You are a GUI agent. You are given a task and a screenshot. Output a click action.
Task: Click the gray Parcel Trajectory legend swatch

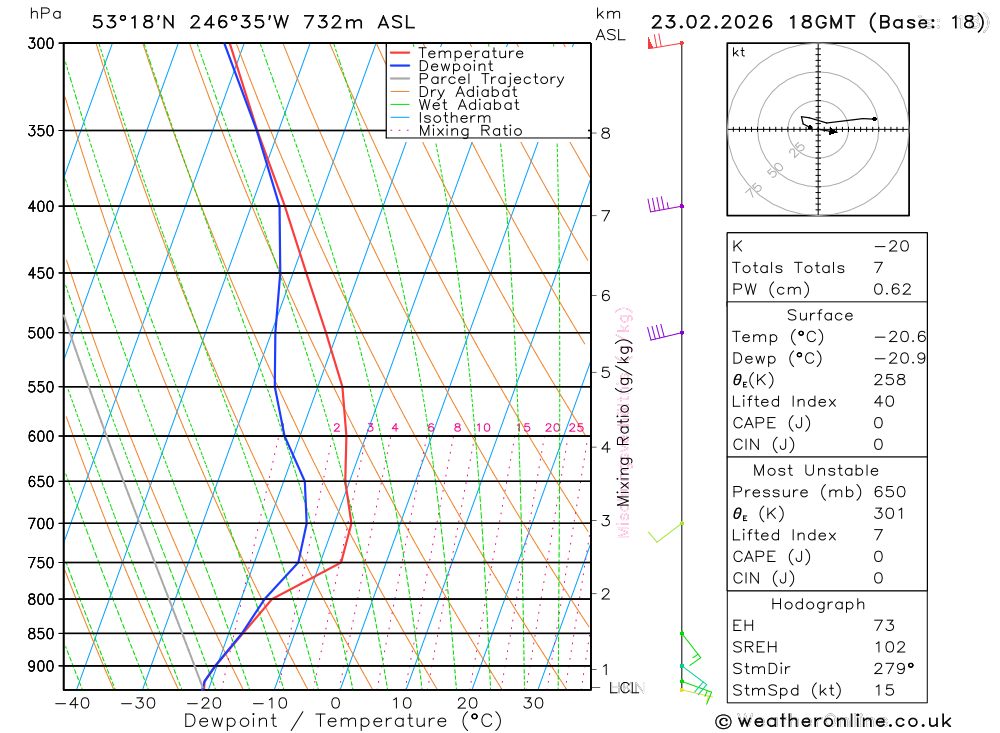click(x=399, y=79)
